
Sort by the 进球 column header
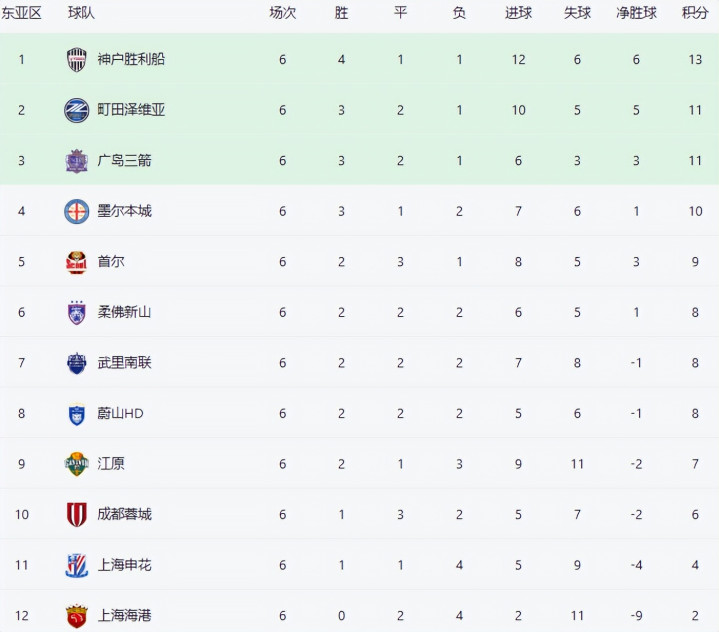(518, 13)
